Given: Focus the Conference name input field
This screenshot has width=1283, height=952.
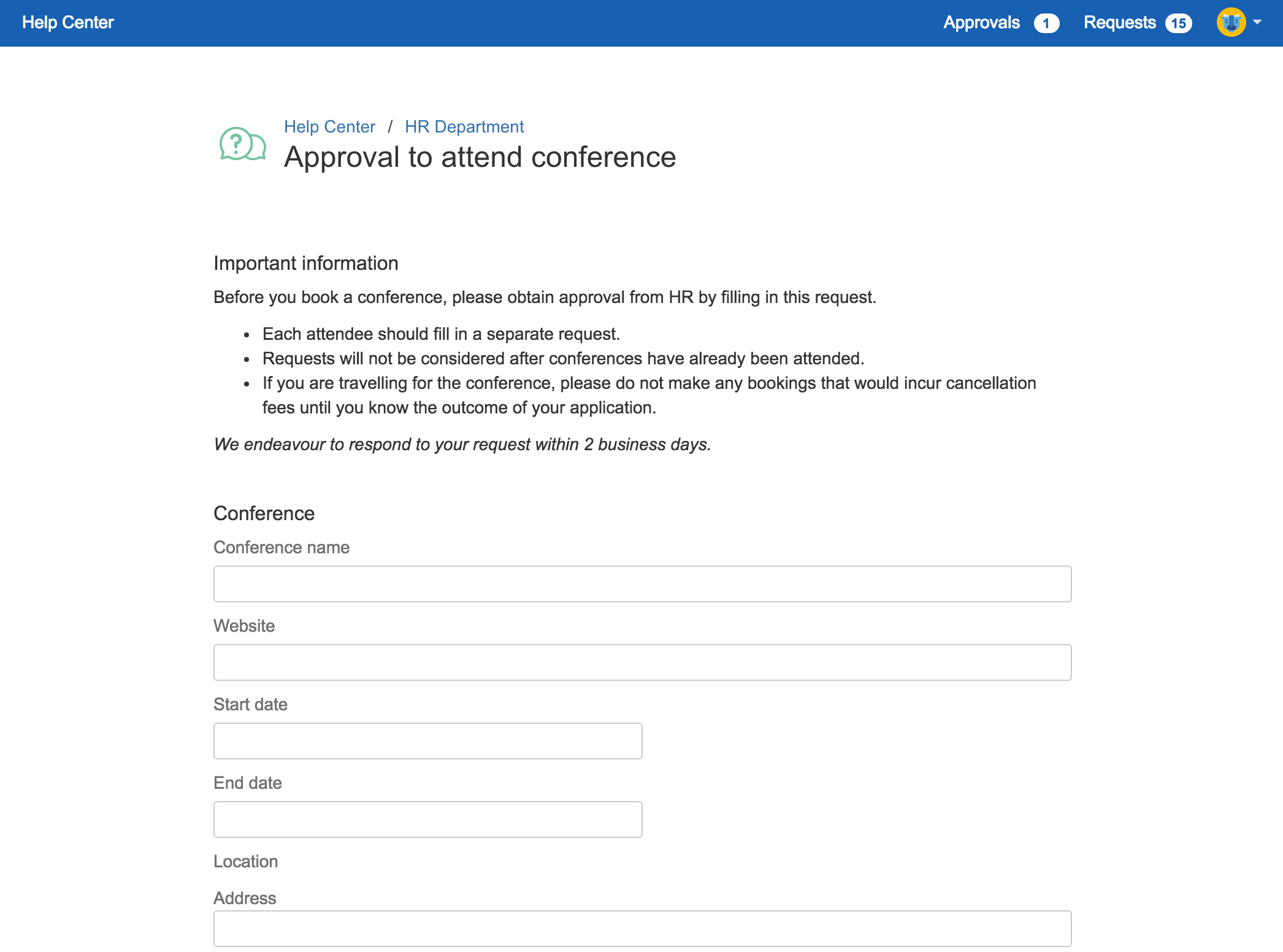Looking at the screenshot, I should pos(642,584).
